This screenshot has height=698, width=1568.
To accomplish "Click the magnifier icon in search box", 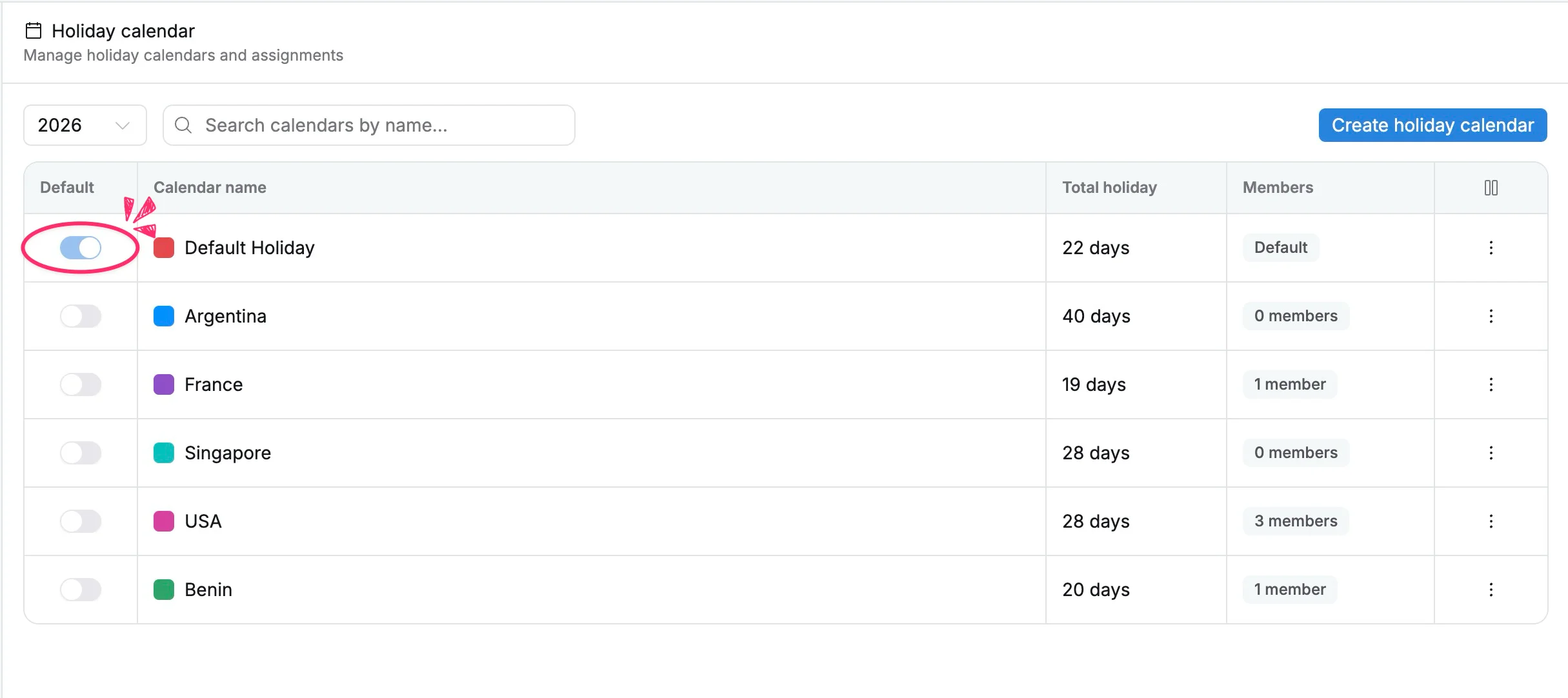I will click(x=183, y=125).
